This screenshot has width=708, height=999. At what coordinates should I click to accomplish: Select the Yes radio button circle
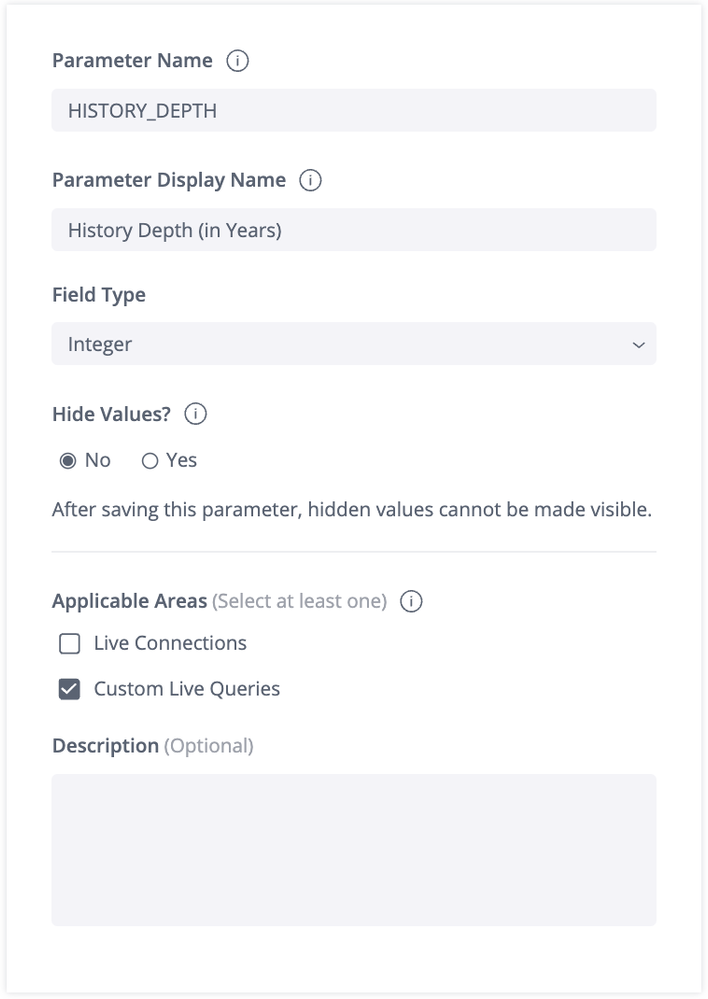click(x=150, y=461)
